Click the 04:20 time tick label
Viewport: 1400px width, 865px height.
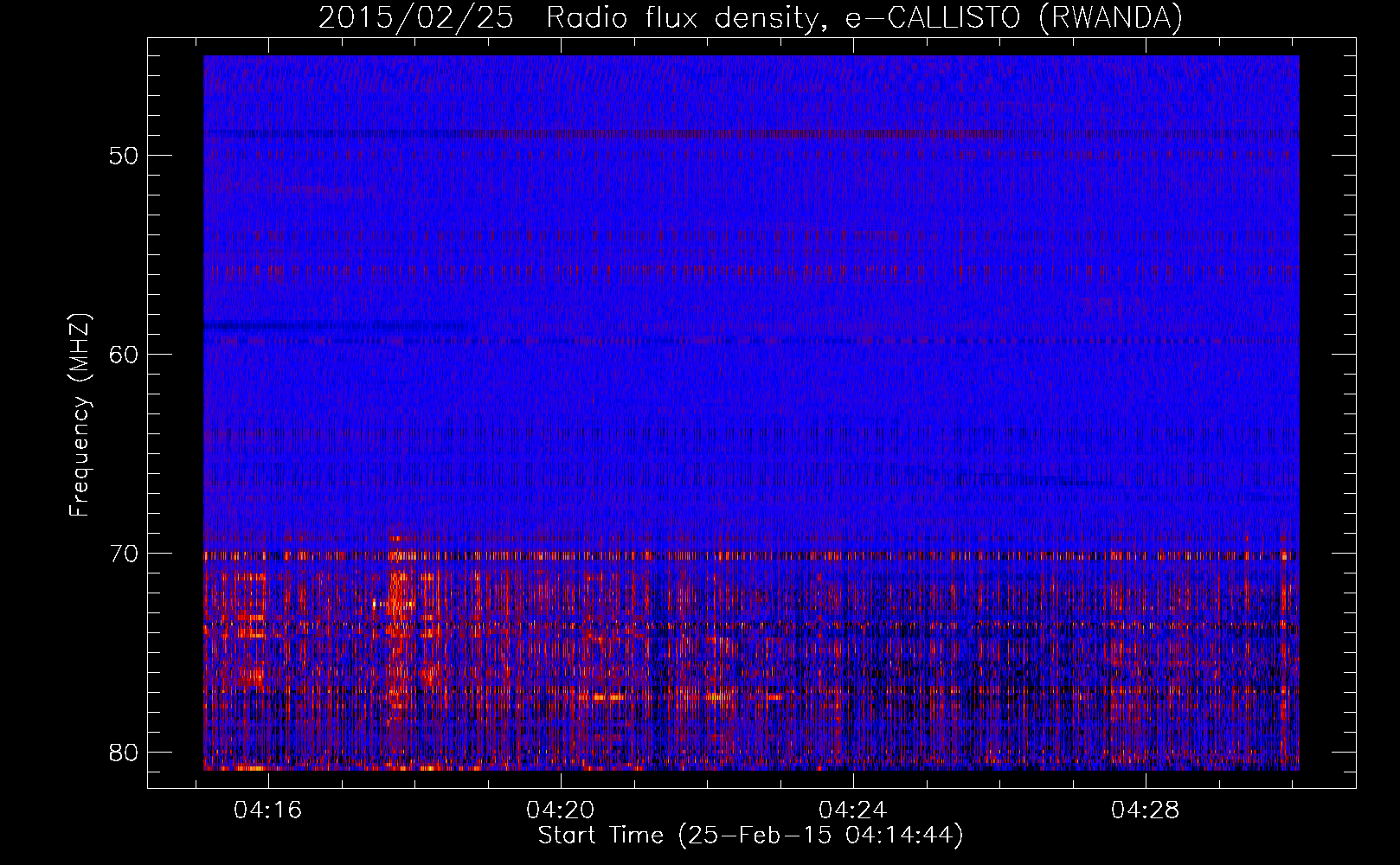pyautogui.click(x=561, y=811)
